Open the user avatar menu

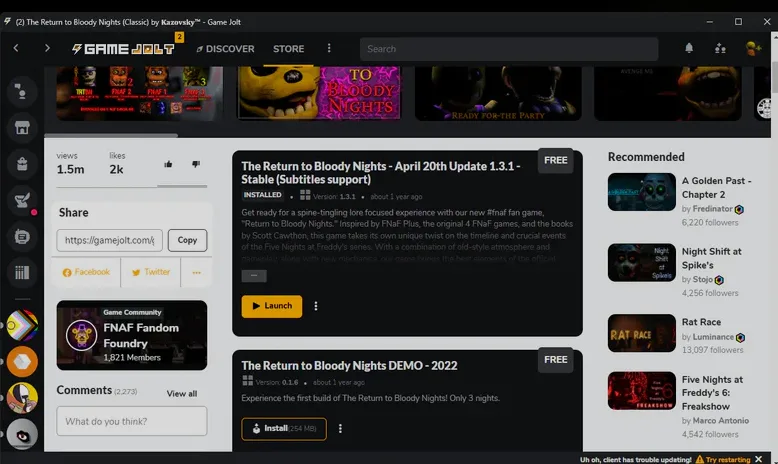[x=753, y=48]
